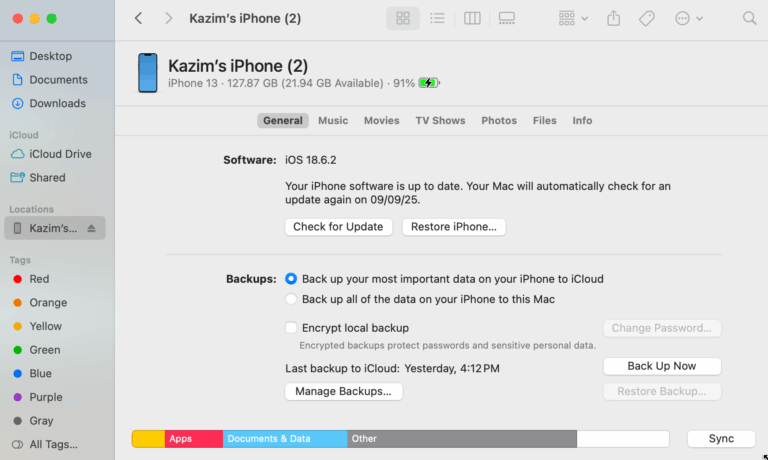Screen dimensions: 768x460
Task: Click the Back Up Now button
Action: click(x=662, y=366)
